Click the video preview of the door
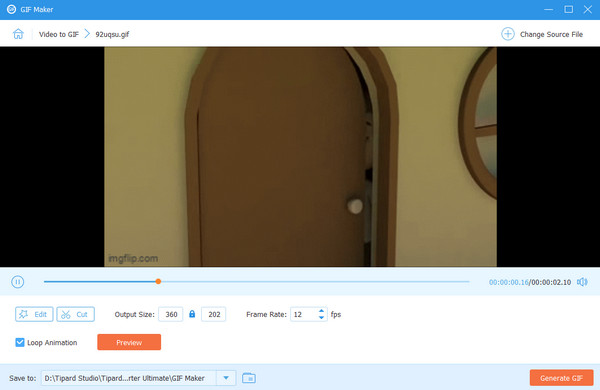Screen dimensions: 600x390 300,157
